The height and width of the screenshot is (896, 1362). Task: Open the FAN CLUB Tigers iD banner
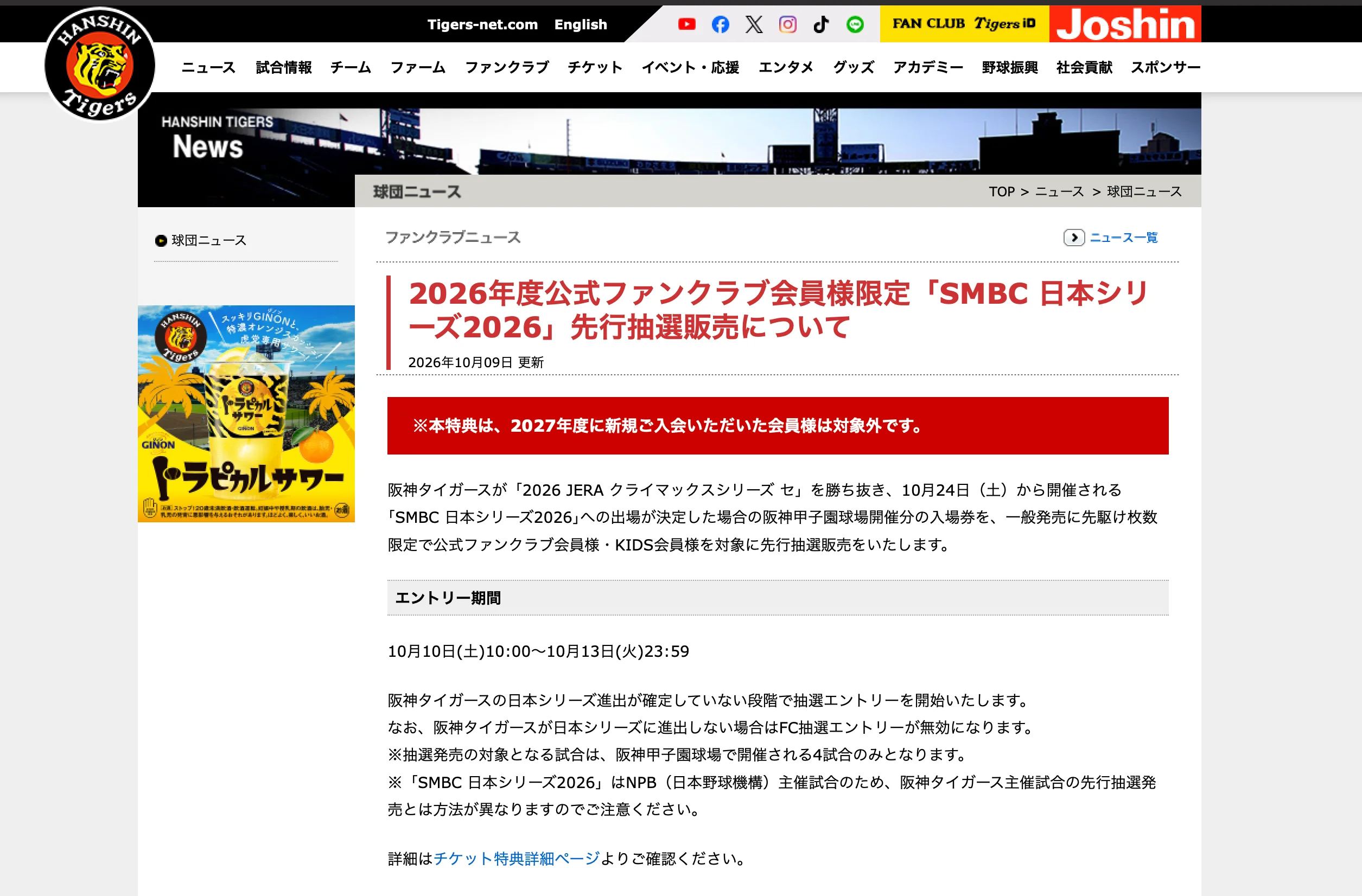coord(964,23)
